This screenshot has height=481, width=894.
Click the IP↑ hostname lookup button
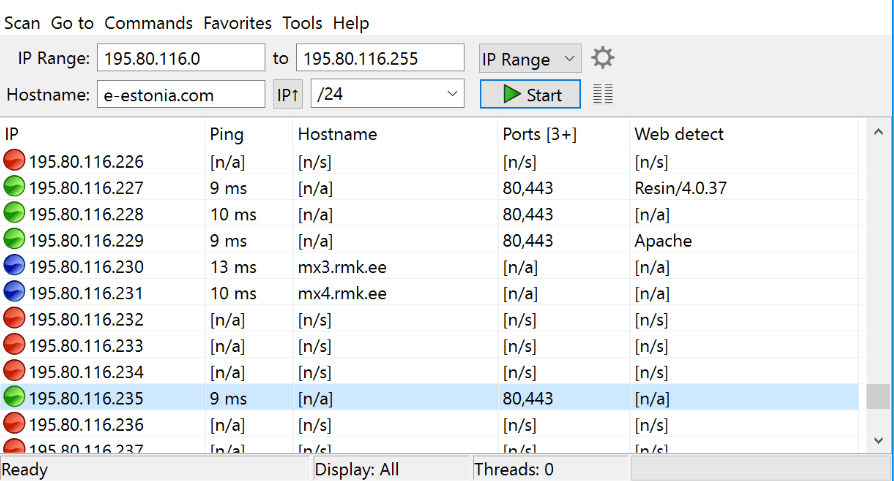coord(287,95)
